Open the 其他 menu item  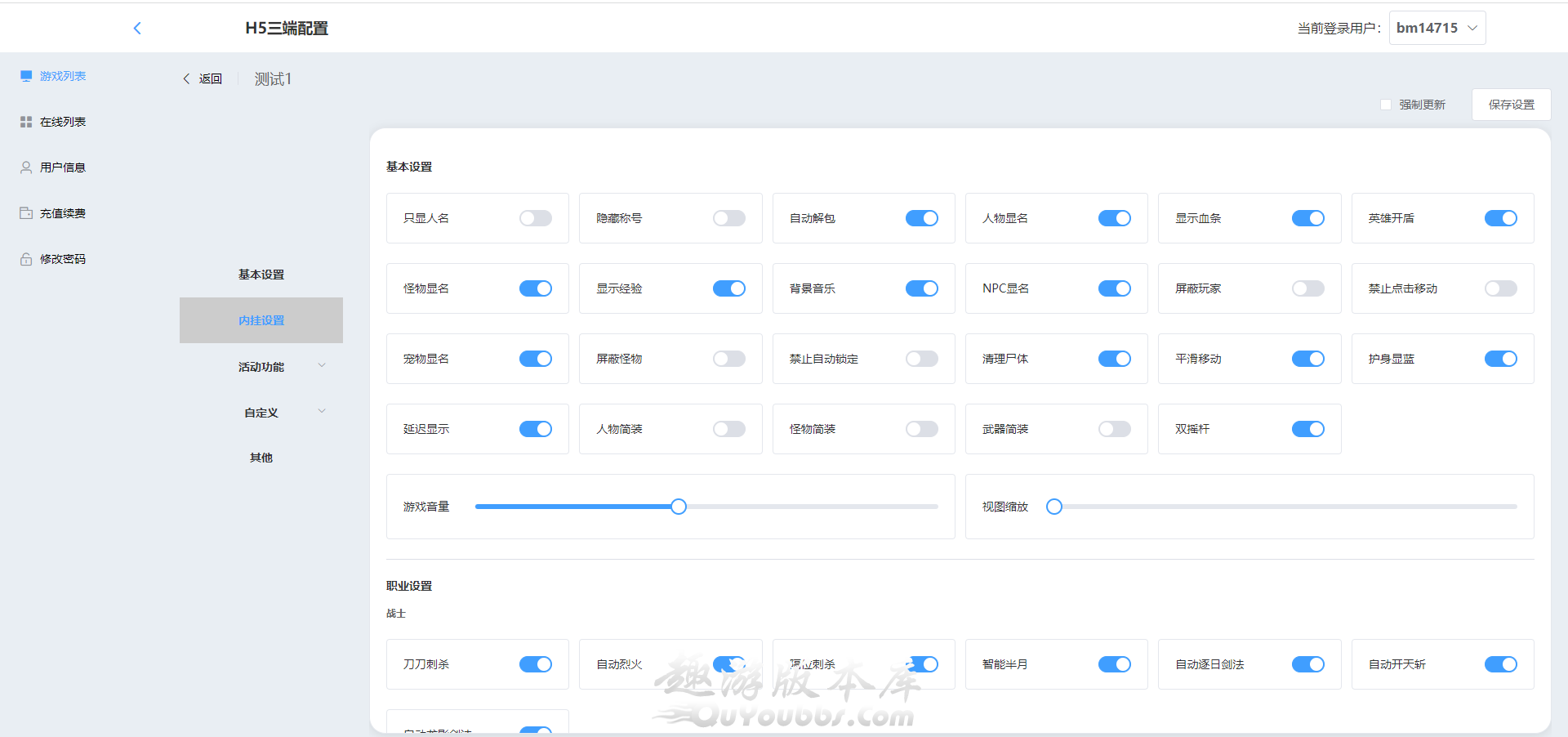coord(261,458)
